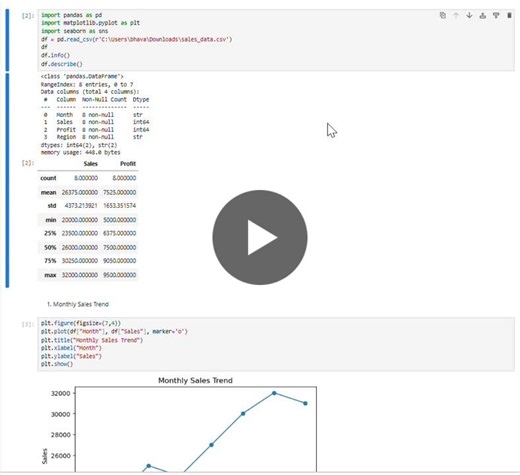The width and height of the screenshot is (520, 475).
Task: Click the max Profit value 9500.000000
Action: 119,275
